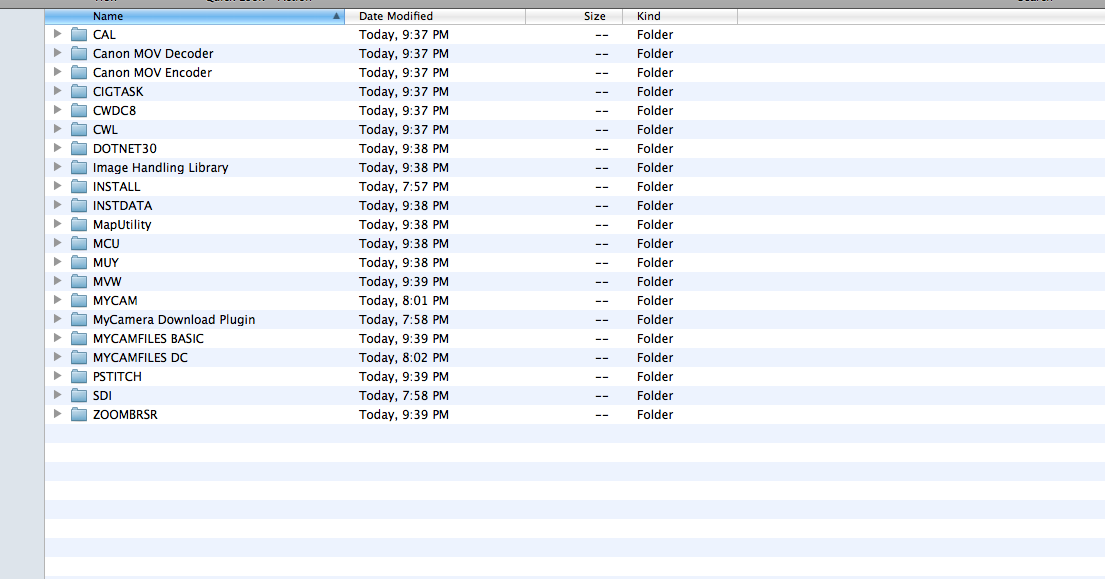
Task: Click the MCU folder icon
Action: pos(79,244)
